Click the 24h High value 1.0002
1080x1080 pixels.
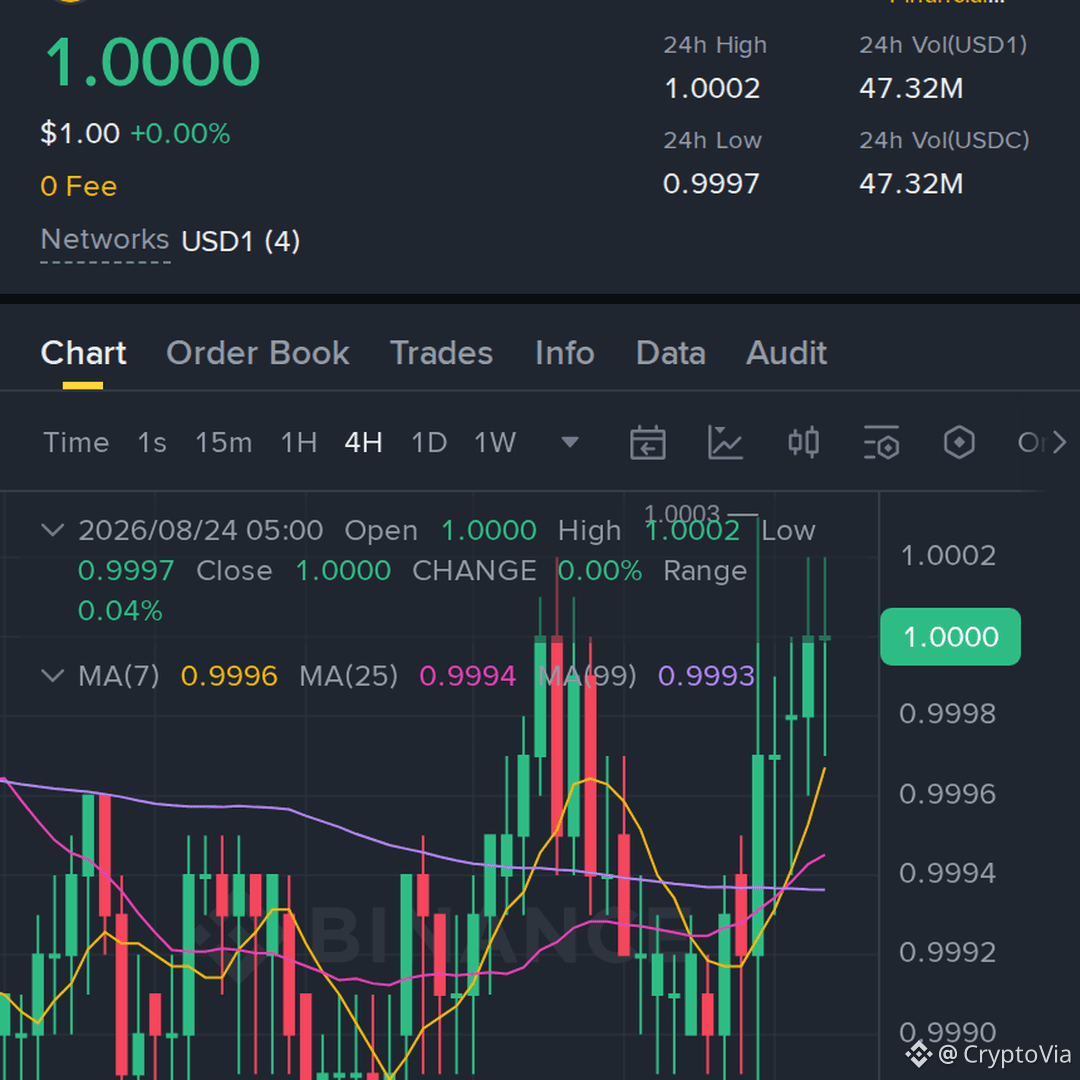pyautogui.click(x=712, y=88)
